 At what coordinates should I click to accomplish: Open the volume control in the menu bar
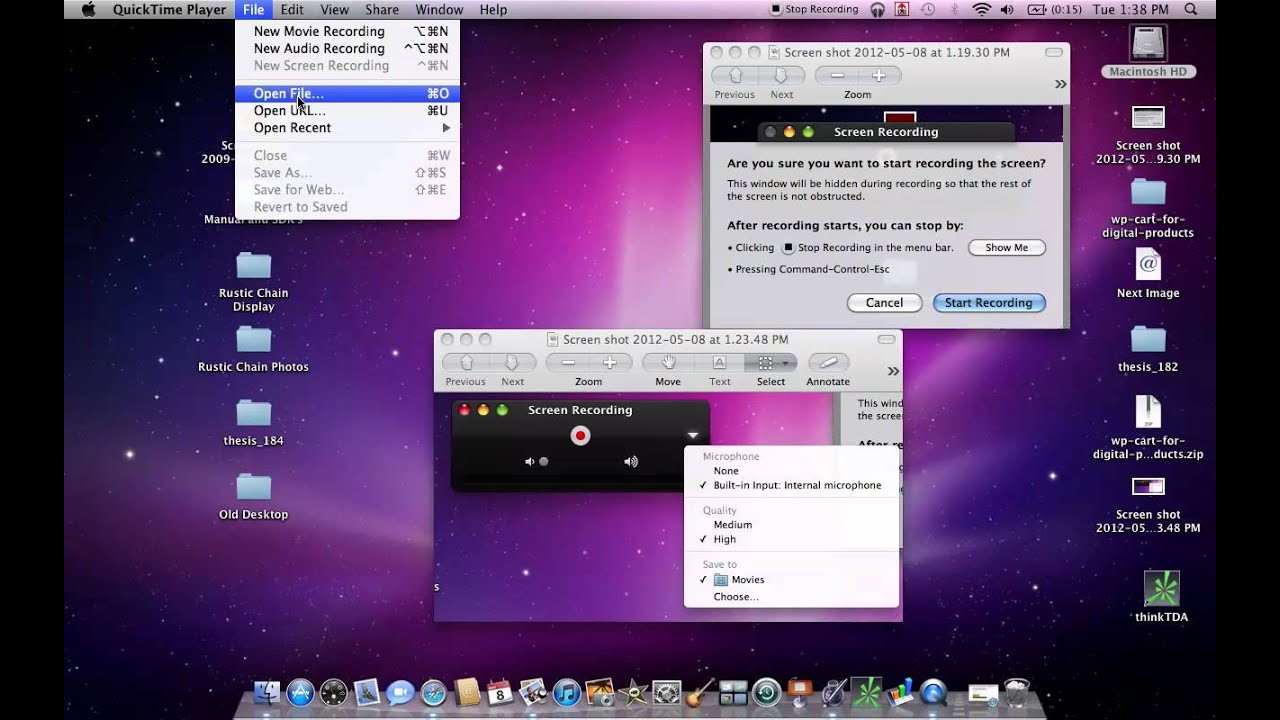(x=1007, y=9)
